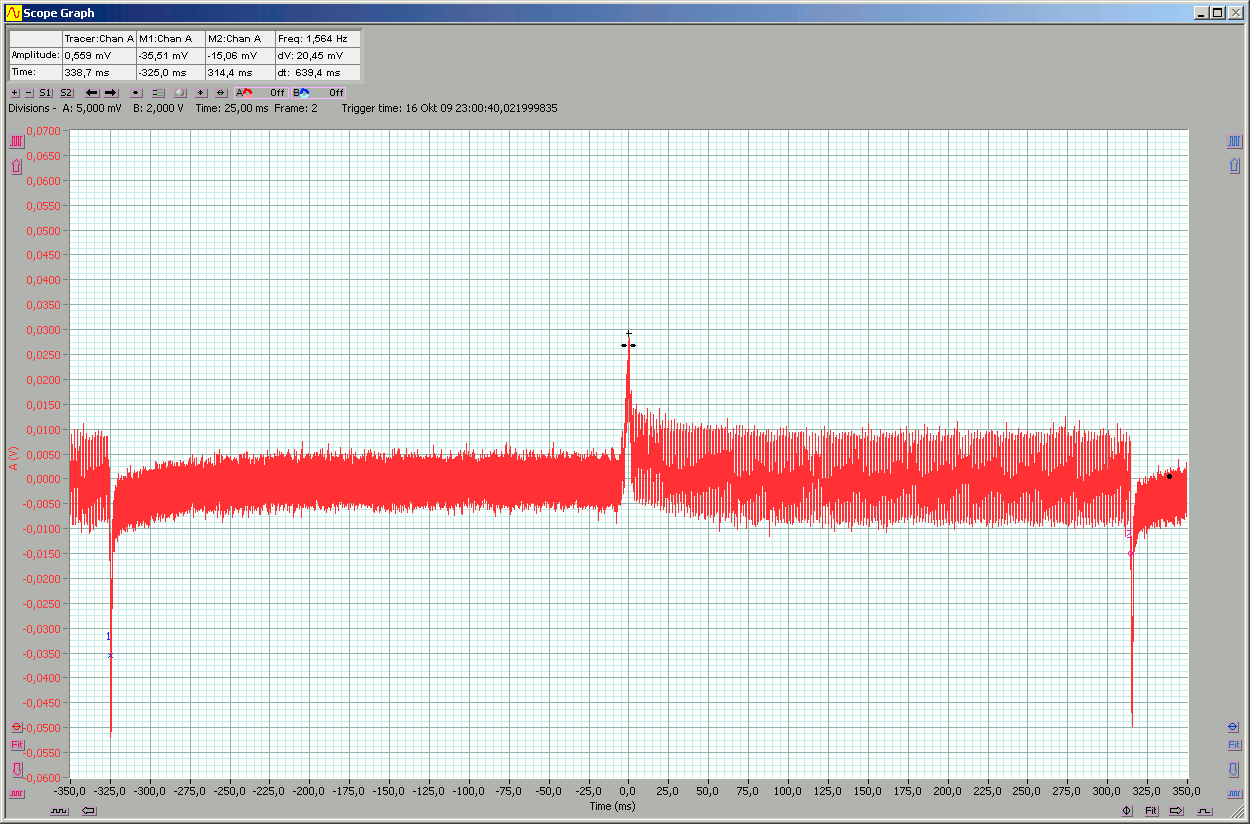Viewport: 1250px width, 824px height.
Task: Click the single dot toolbar button
Action: (136, 93)
